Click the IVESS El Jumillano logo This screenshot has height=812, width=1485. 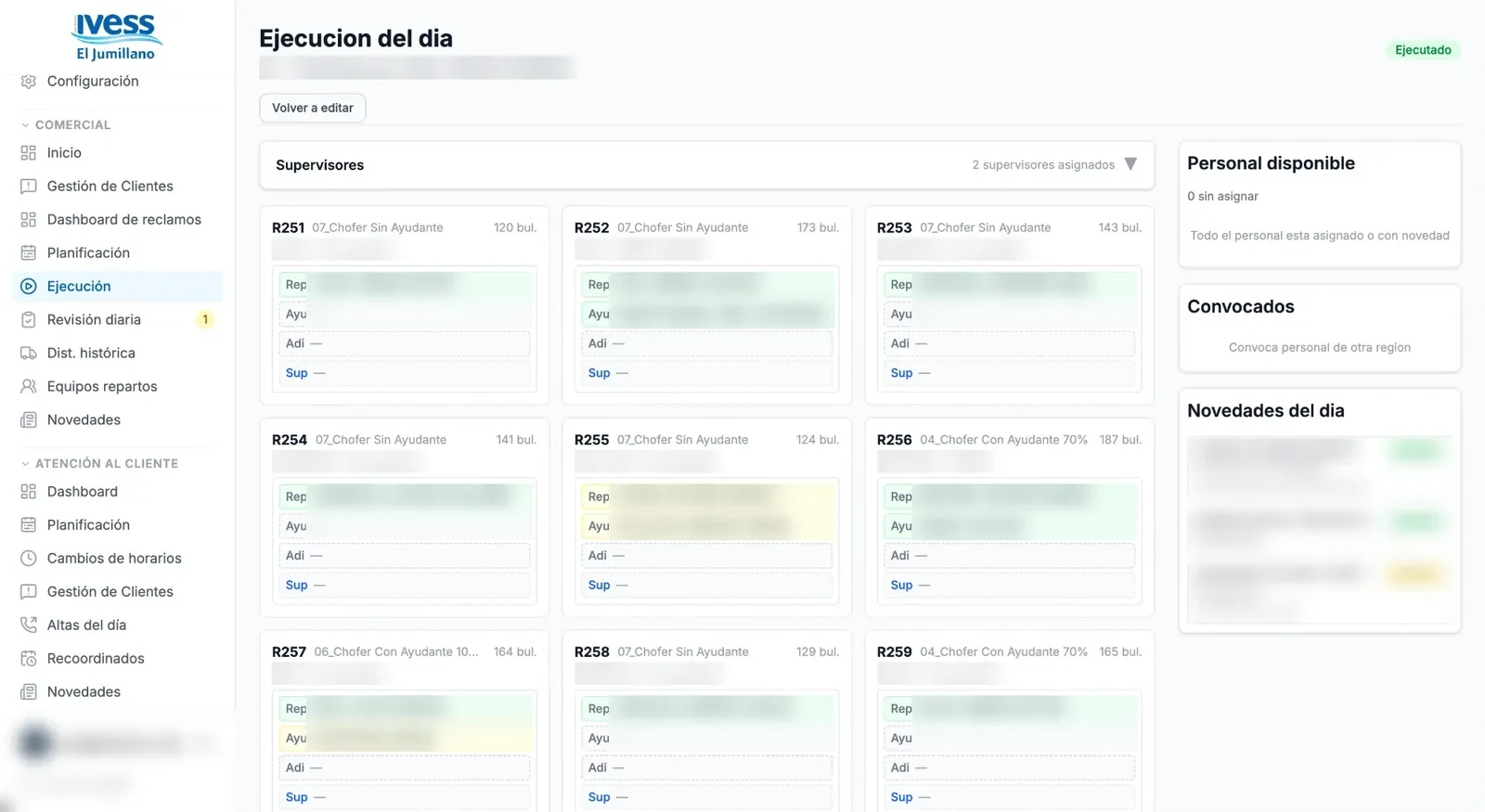(116, 37)
